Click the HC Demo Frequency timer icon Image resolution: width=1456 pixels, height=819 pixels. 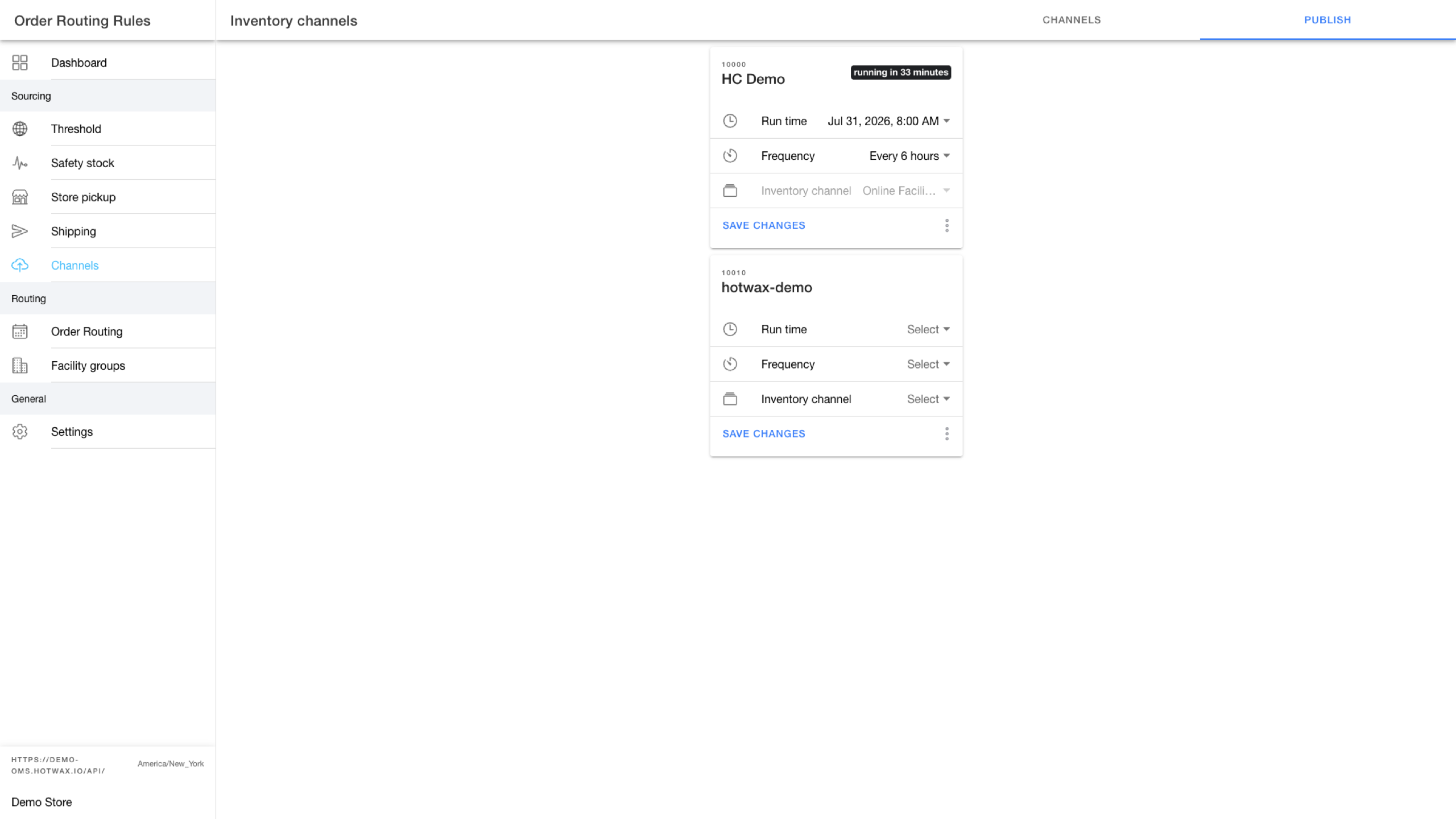pyautogui.click(x=730, y=156)
